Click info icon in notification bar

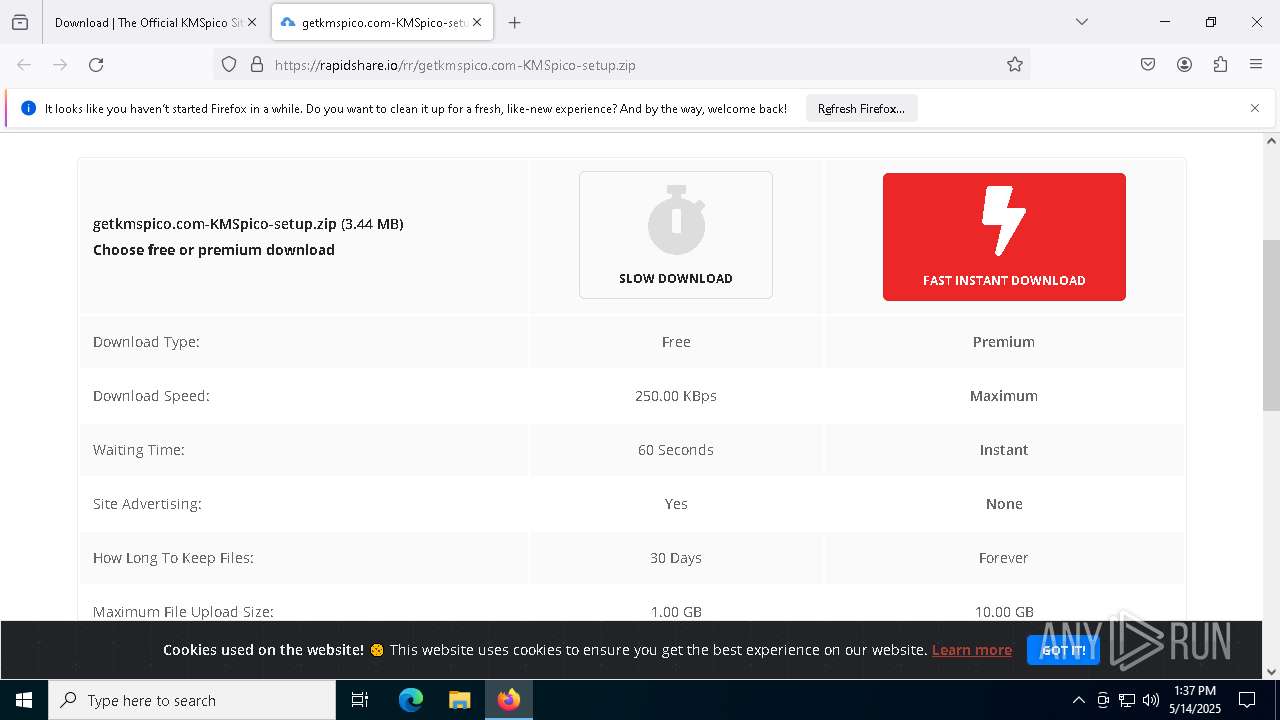pos(28,108)
